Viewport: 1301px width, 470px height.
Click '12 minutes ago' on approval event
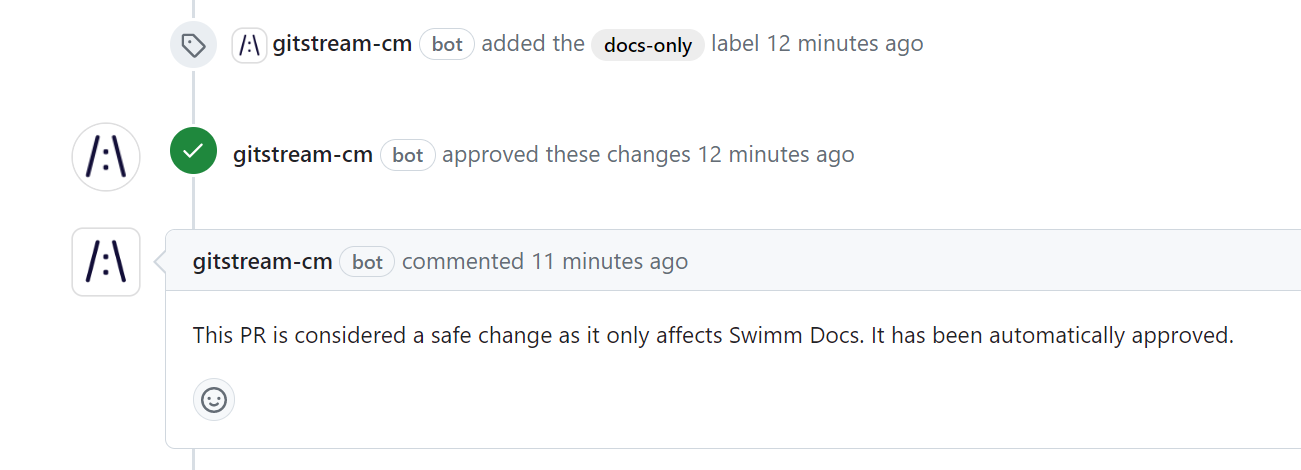point(776,155)
